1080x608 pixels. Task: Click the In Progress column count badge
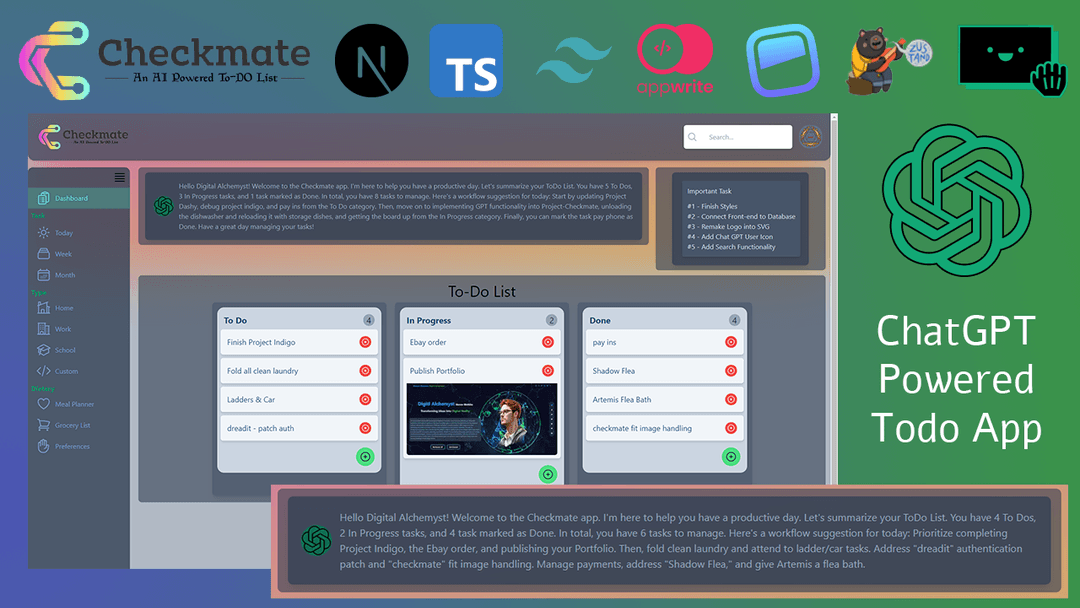551,320
